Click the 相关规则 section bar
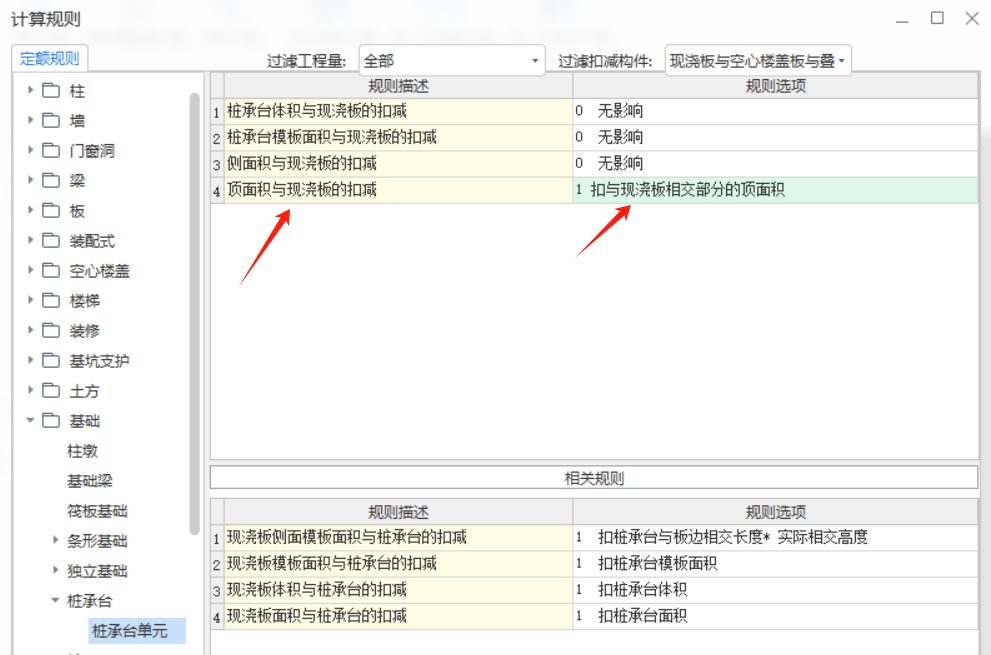 [594, 478]
